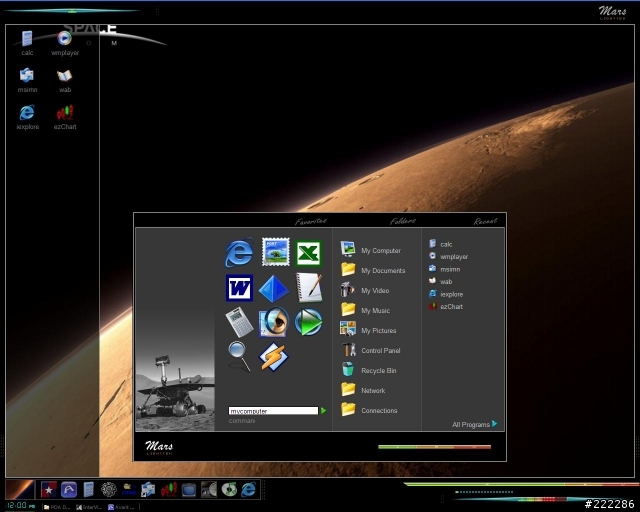Viewport: 640px width, 512px height.
Task: Open the calculator icon in Favorites grid
Action: (239, 322)
